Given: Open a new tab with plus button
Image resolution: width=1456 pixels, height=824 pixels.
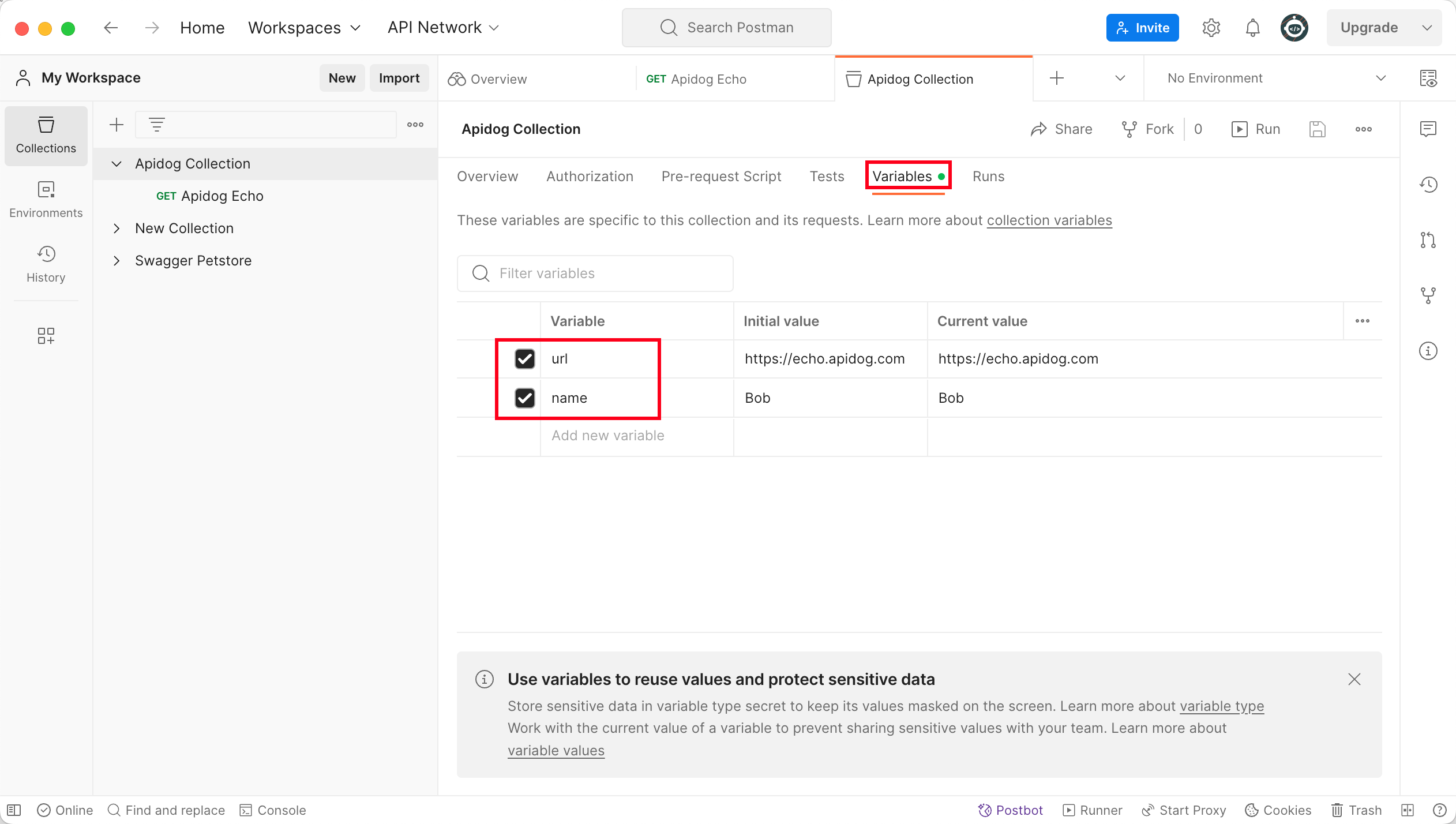Looking at the screenshot, I should point(1056,78).
